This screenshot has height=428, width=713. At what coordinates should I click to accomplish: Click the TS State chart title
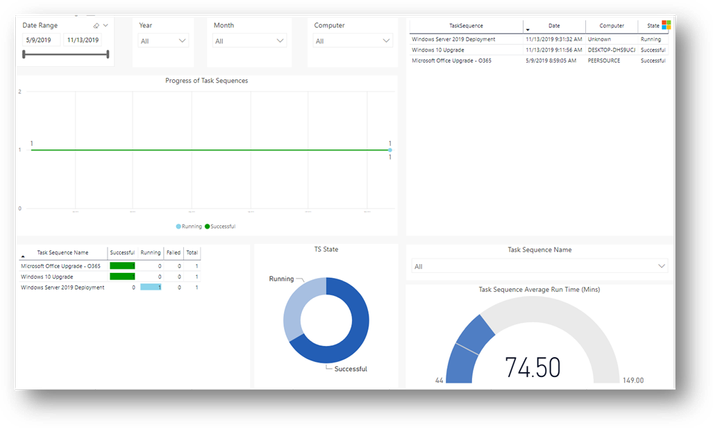pos(326,249)
